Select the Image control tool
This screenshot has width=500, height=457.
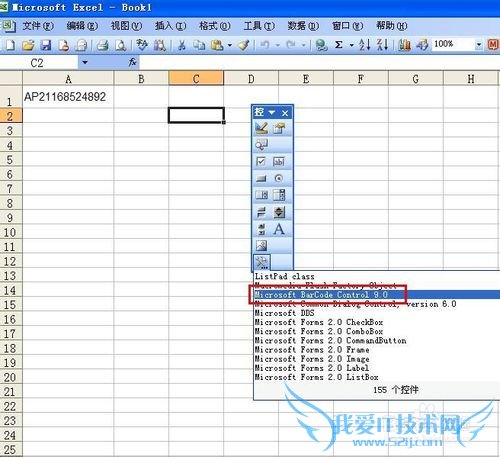coord(261,246)
